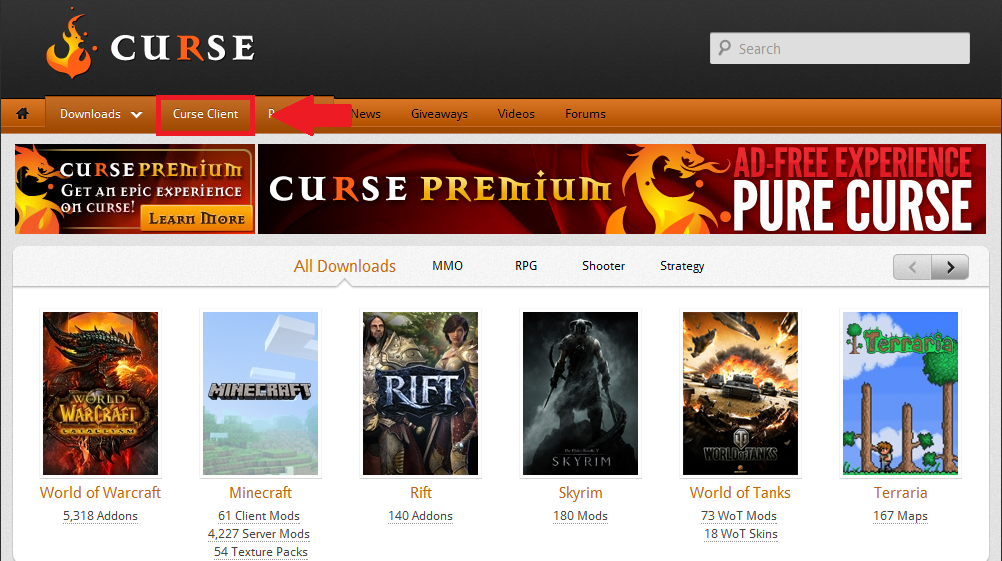
Task: Open Minecraft 4,227 Server Mods link
Action: click(x=259, y=534)
